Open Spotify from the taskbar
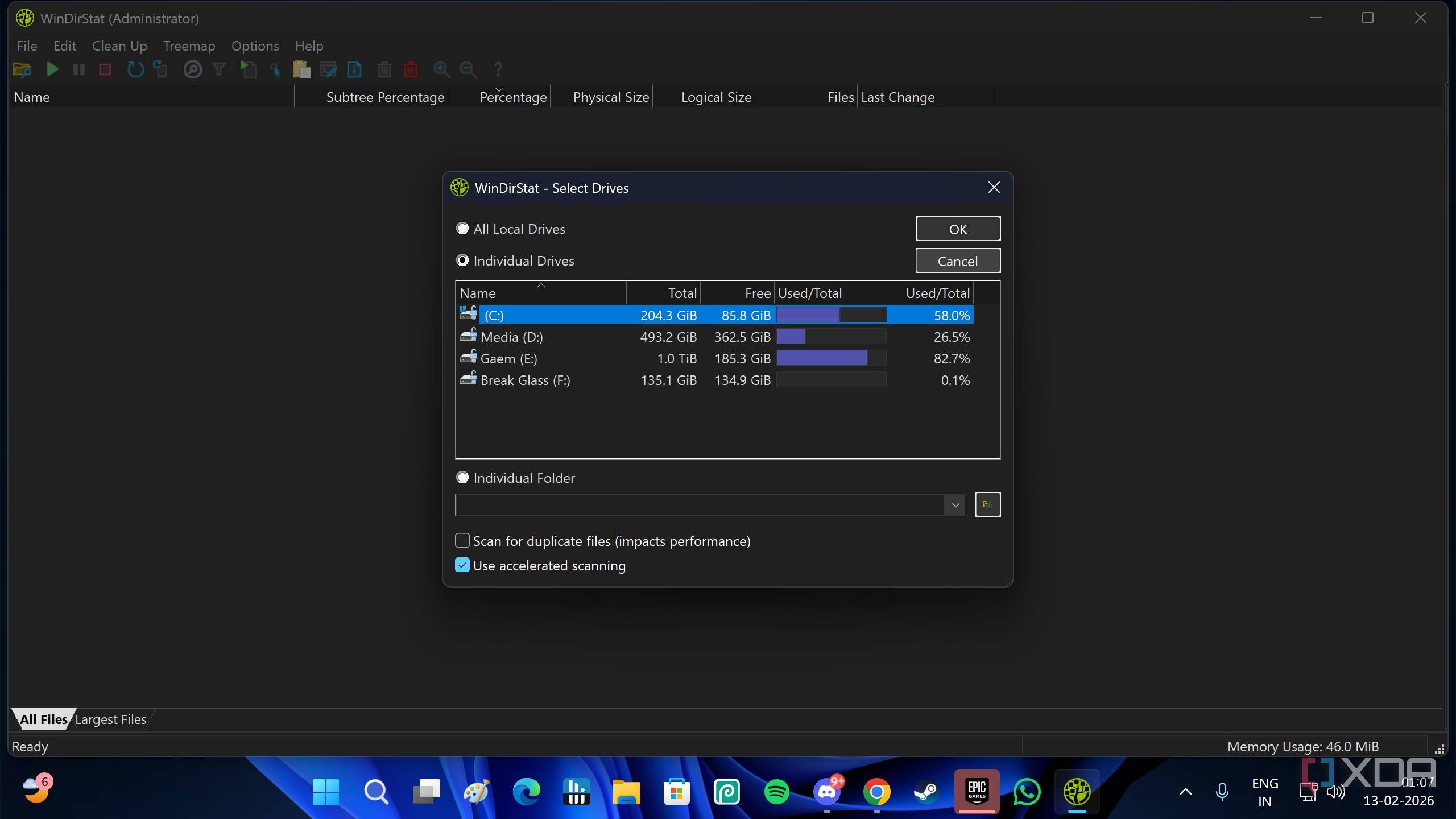 776,791
